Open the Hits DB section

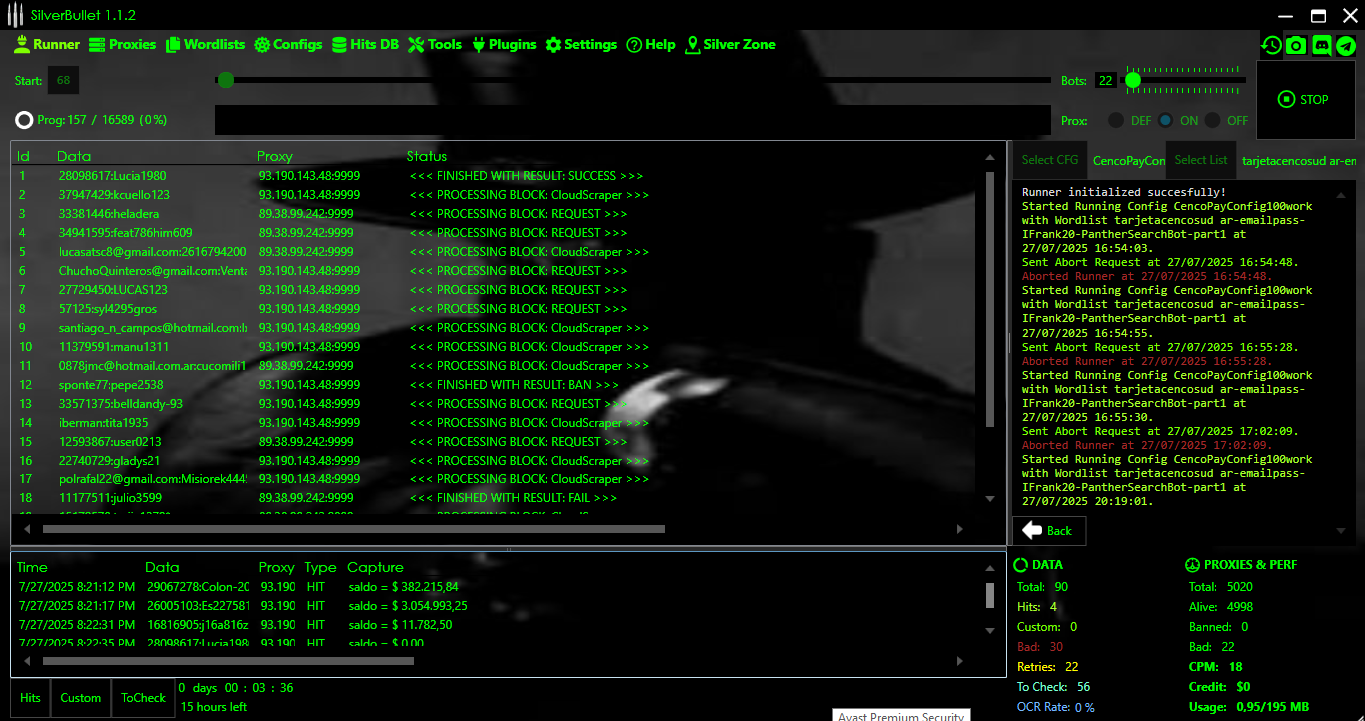tap(365, 44)
